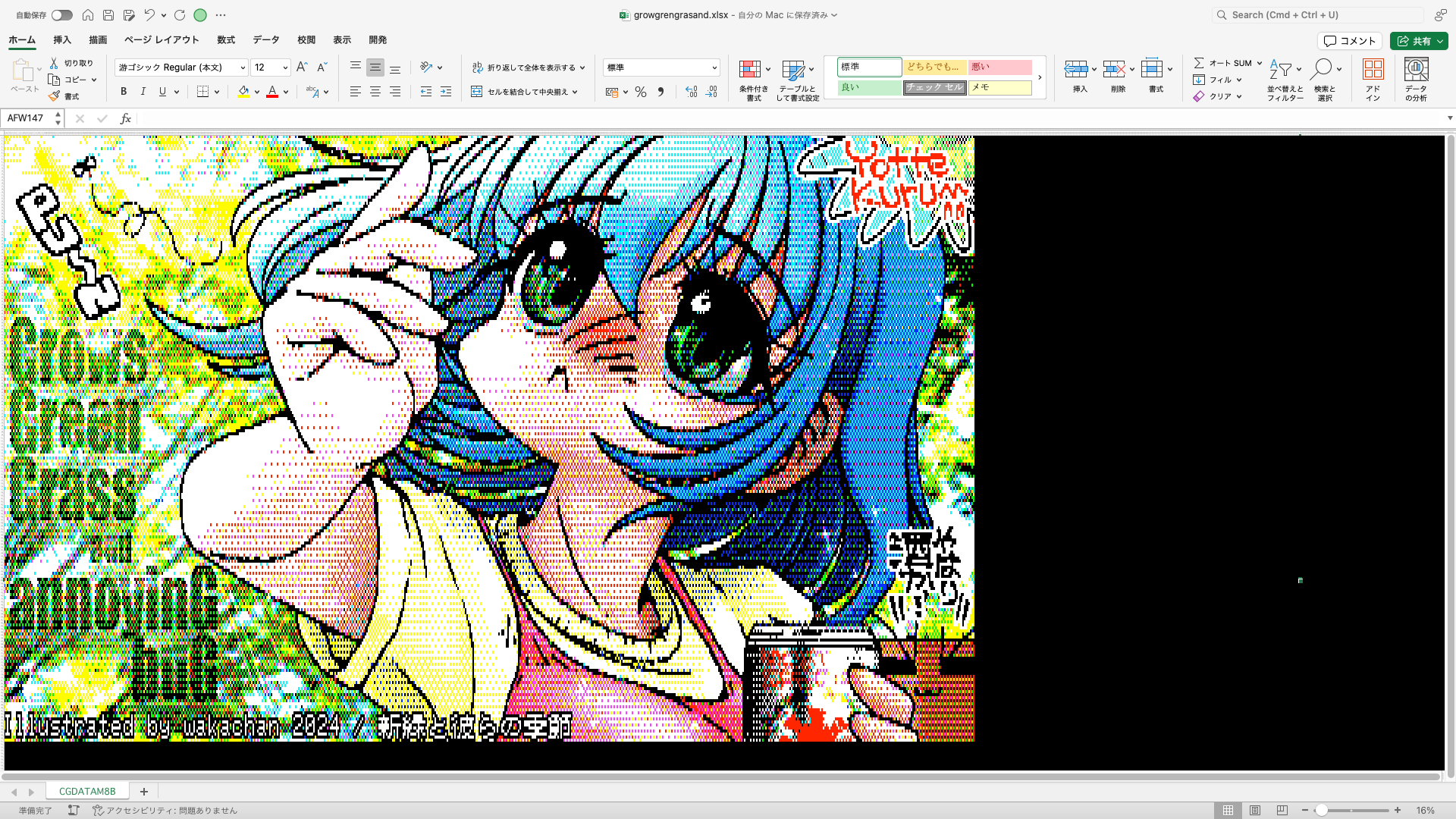
Task: Click the Decrease Indent icon
Action: tap(426, 92)
